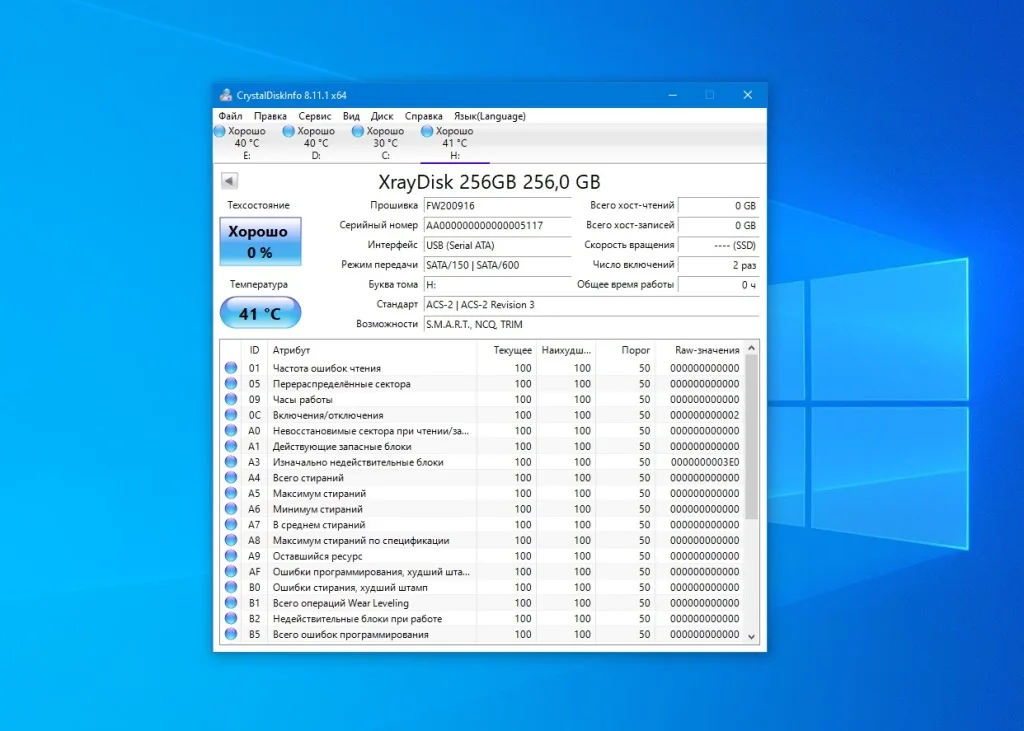Click the Хорошо 0 % health status button
The image size is (1024, 731).
260,242
